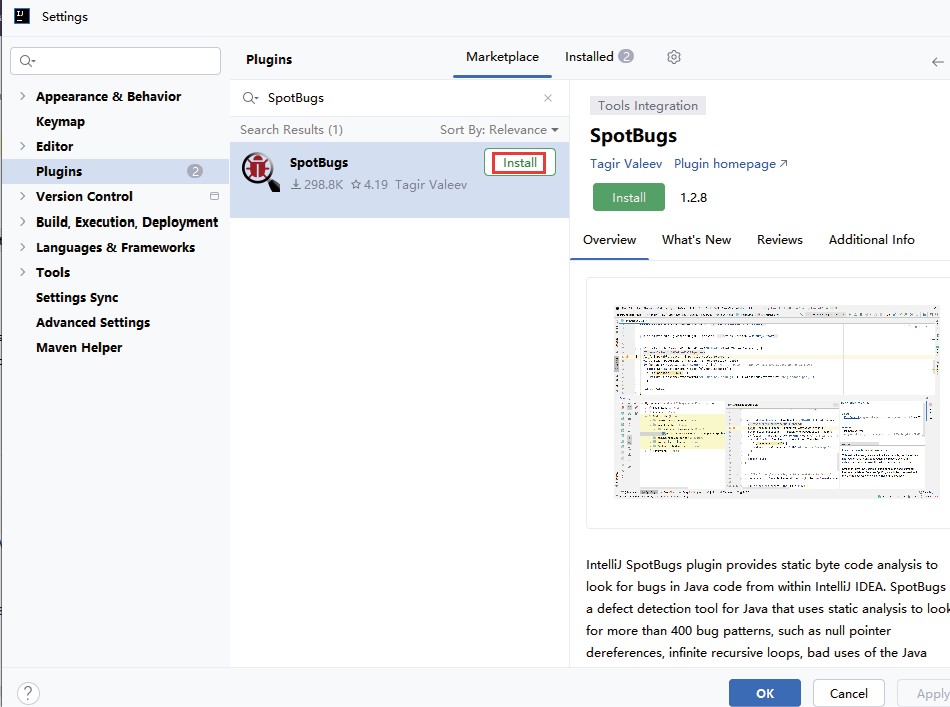Click the SpotBugs plugin screenshot thumbnail
Screen dimensions: 950x707
coord(776,402)
